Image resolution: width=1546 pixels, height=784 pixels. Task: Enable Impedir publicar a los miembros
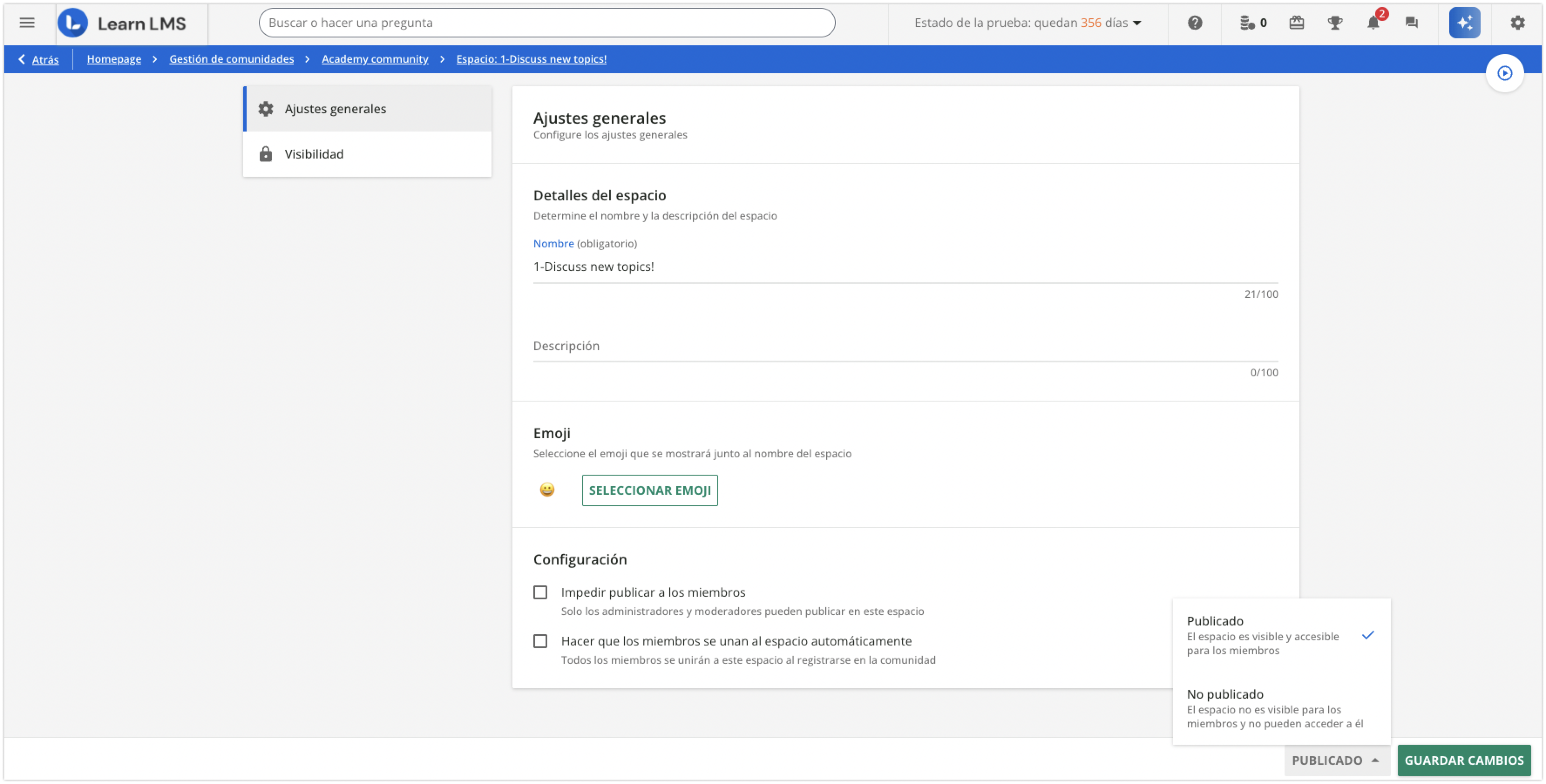click(x=540, y=592)
